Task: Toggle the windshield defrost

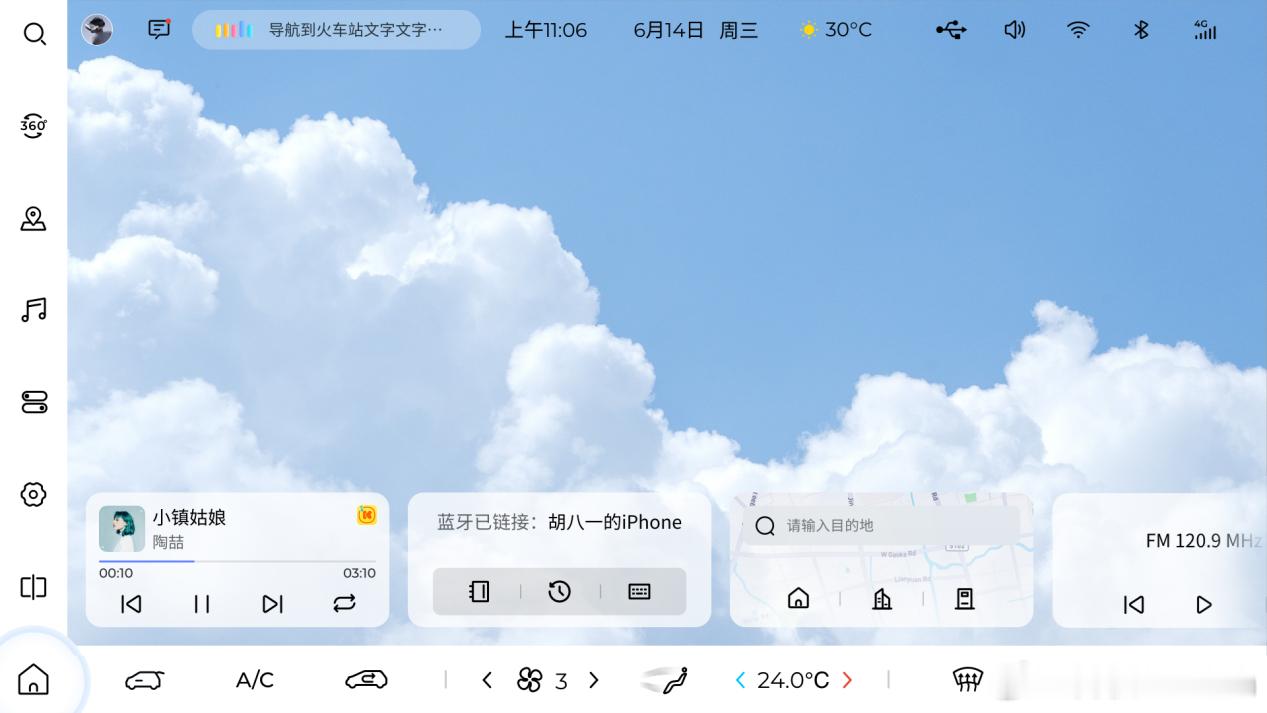Action: 967,680
